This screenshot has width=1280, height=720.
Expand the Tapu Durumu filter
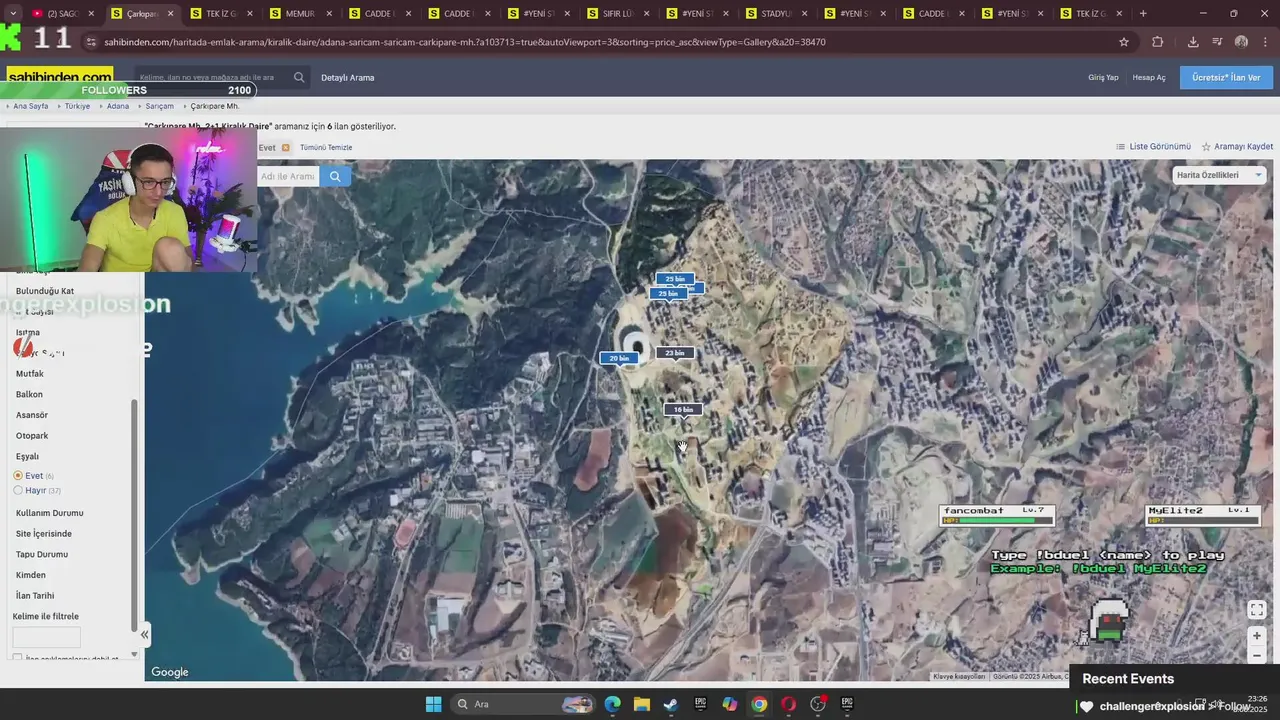point(42,554)
